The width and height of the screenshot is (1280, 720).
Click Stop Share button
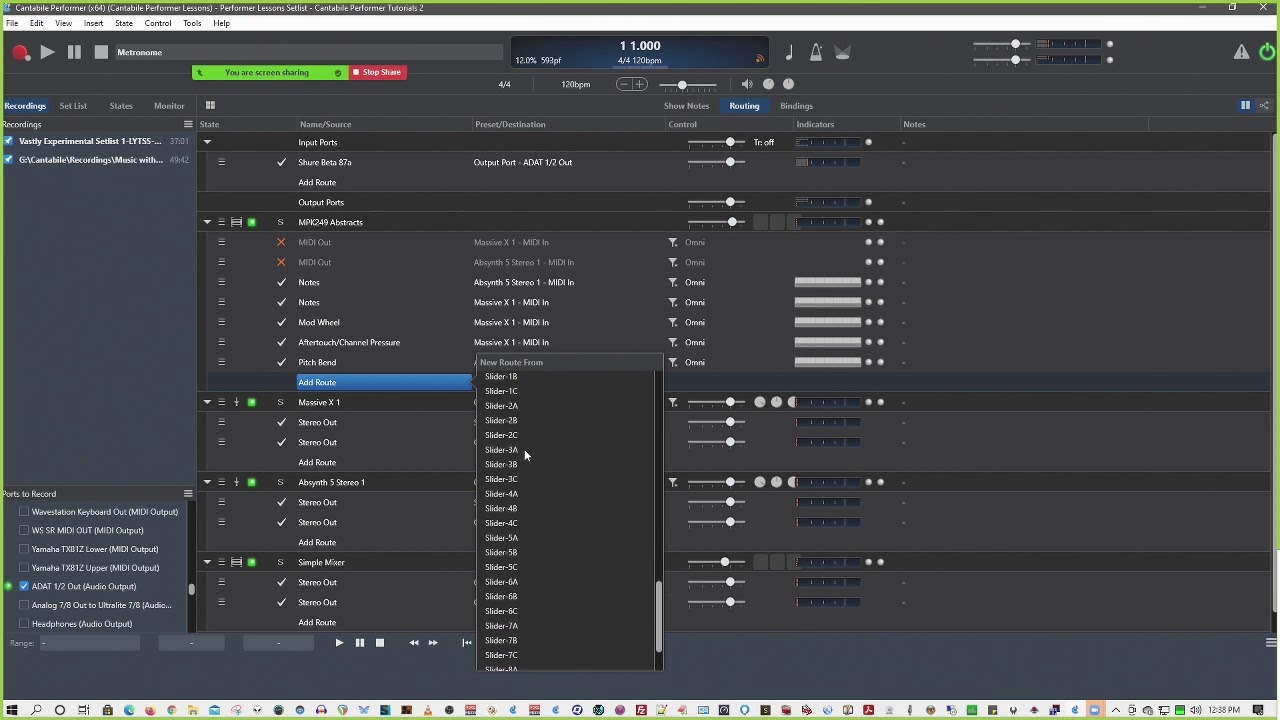tap(377, 72)
